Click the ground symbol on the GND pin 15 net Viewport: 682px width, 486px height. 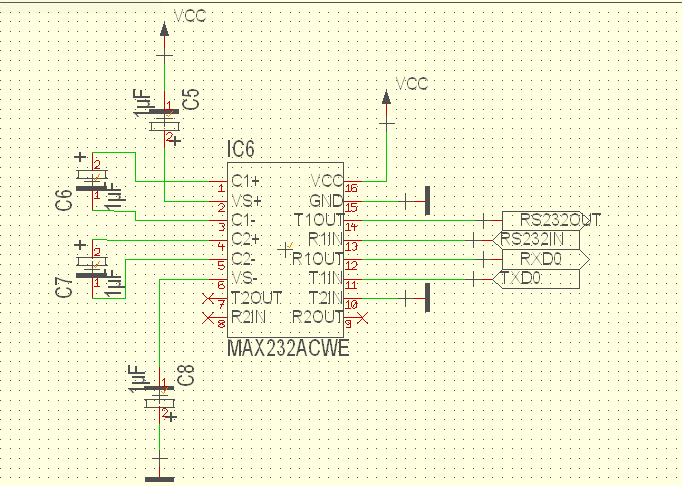[427, 201]
